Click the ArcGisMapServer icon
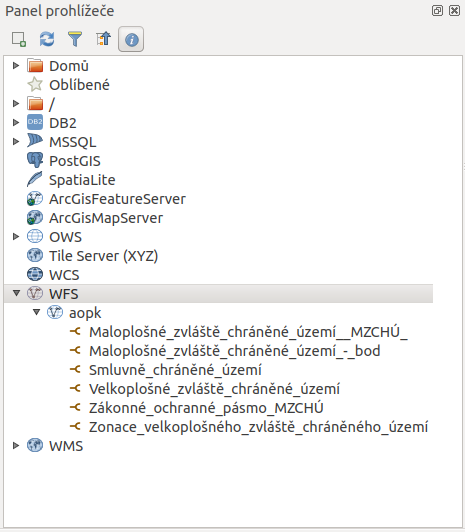The width and height of the screenshot is (465, 532). [35, 217]
